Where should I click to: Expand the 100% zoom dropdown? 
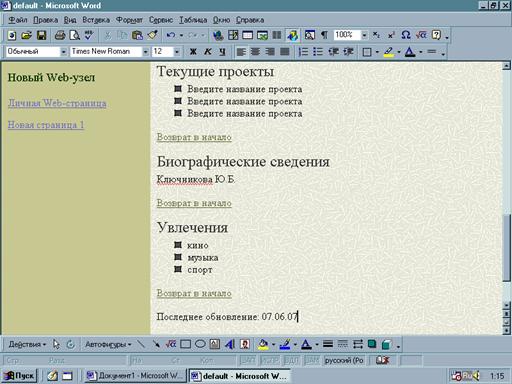(x=364, y=35)
